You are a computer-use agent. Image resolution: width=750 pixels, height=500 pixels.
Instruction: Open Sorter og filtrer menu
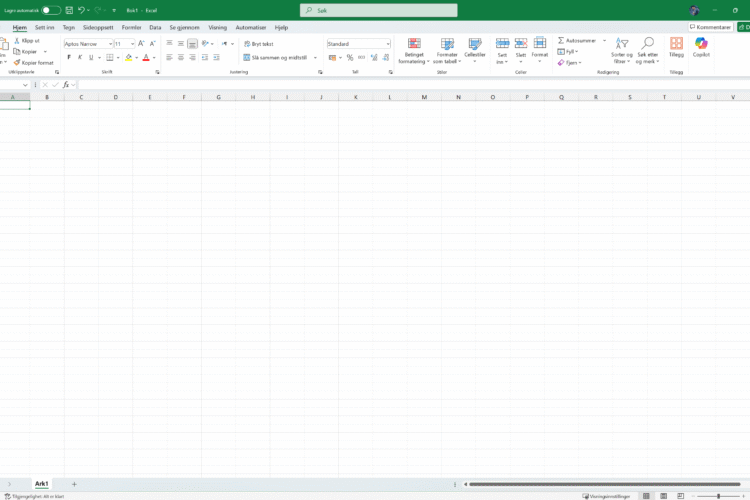coord(622,51)
